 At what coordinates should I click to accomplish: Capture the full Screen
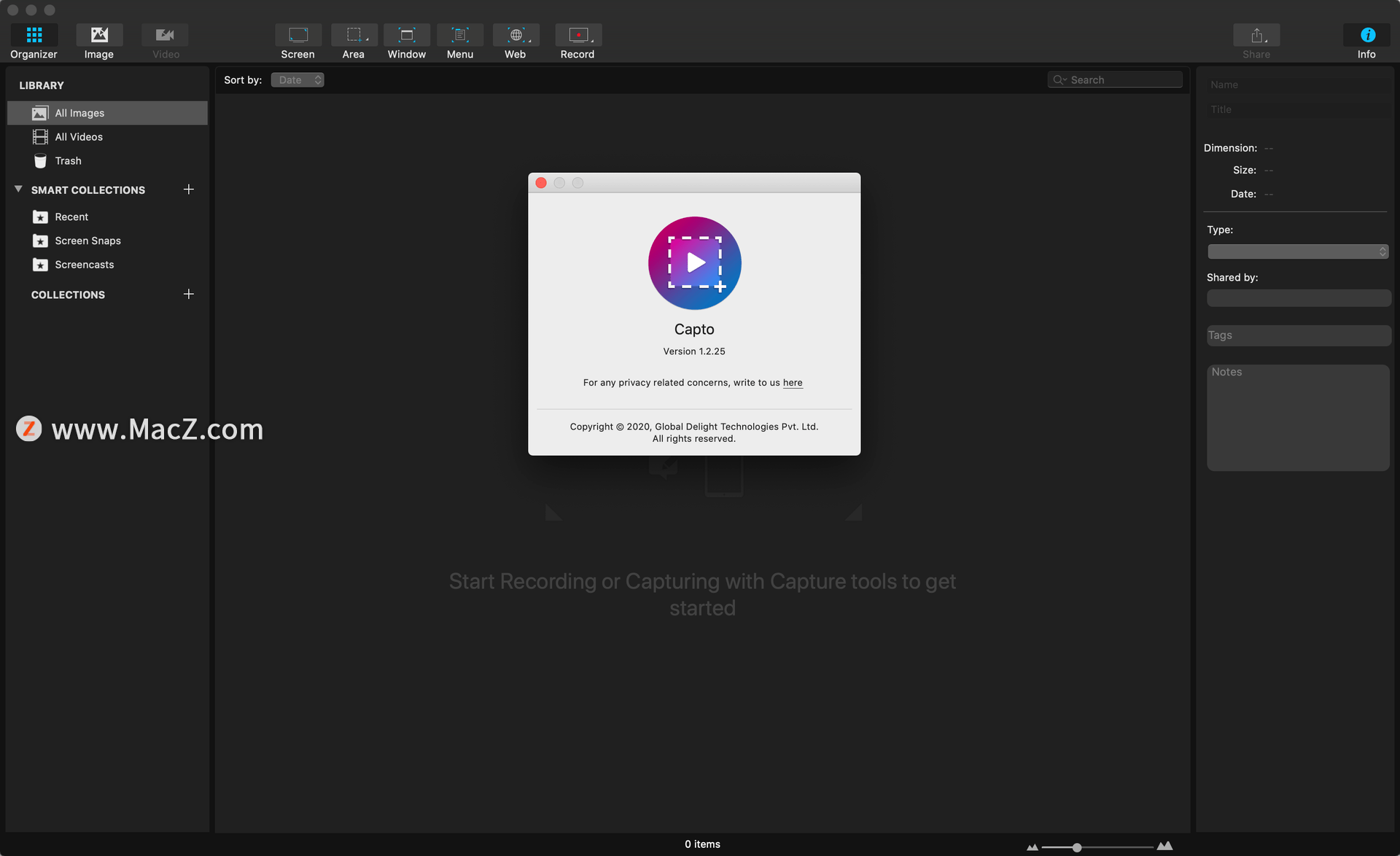pyautogui.click(x=297, y=42)
